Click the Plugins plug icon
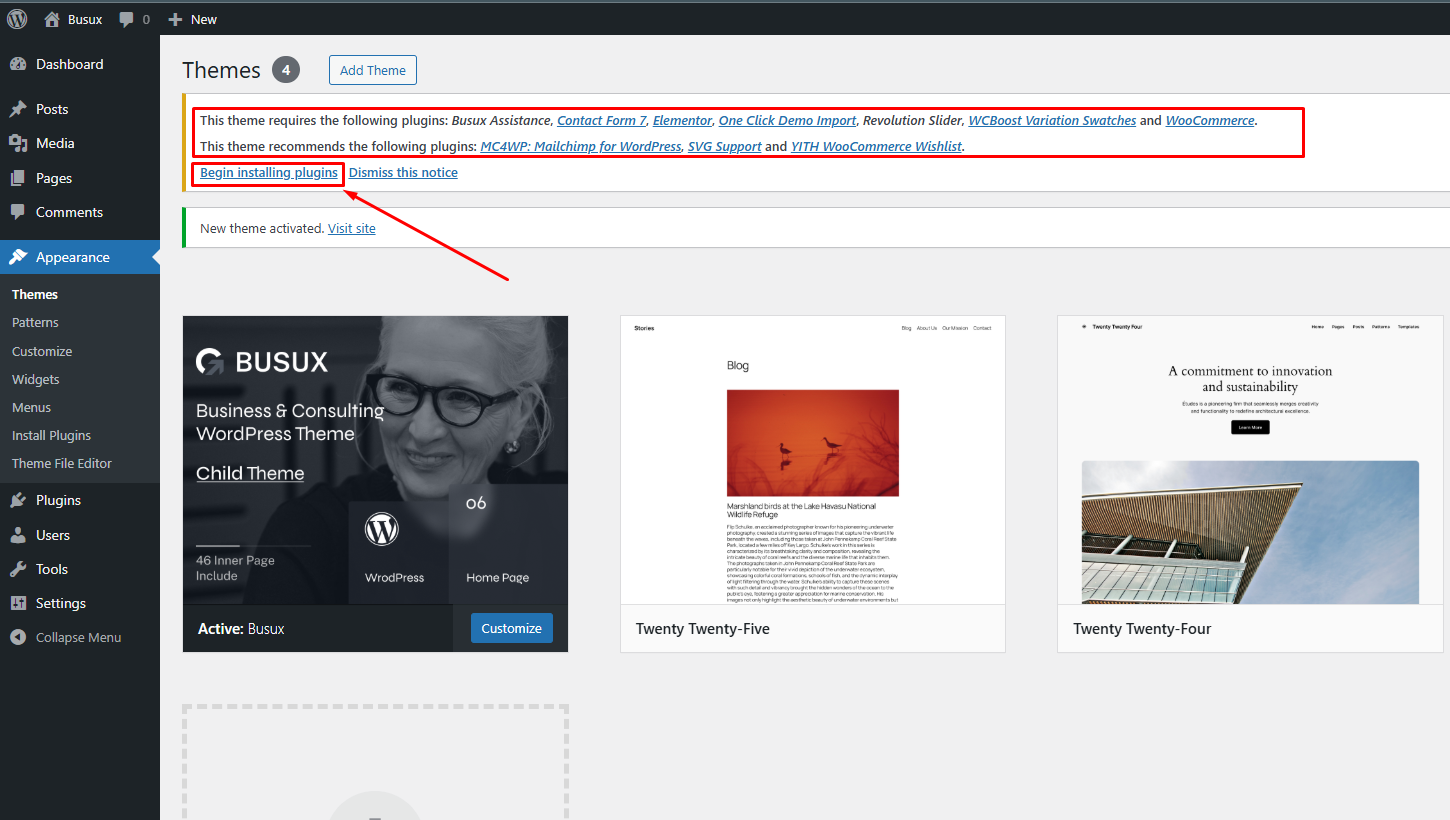This screenshot has height=820, width=1450. 18,500
